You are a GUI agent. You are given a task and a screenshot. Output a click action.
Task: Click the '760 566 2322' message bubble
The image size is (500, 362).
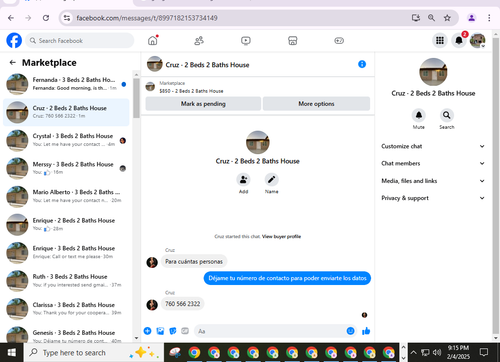coord(183,304)
